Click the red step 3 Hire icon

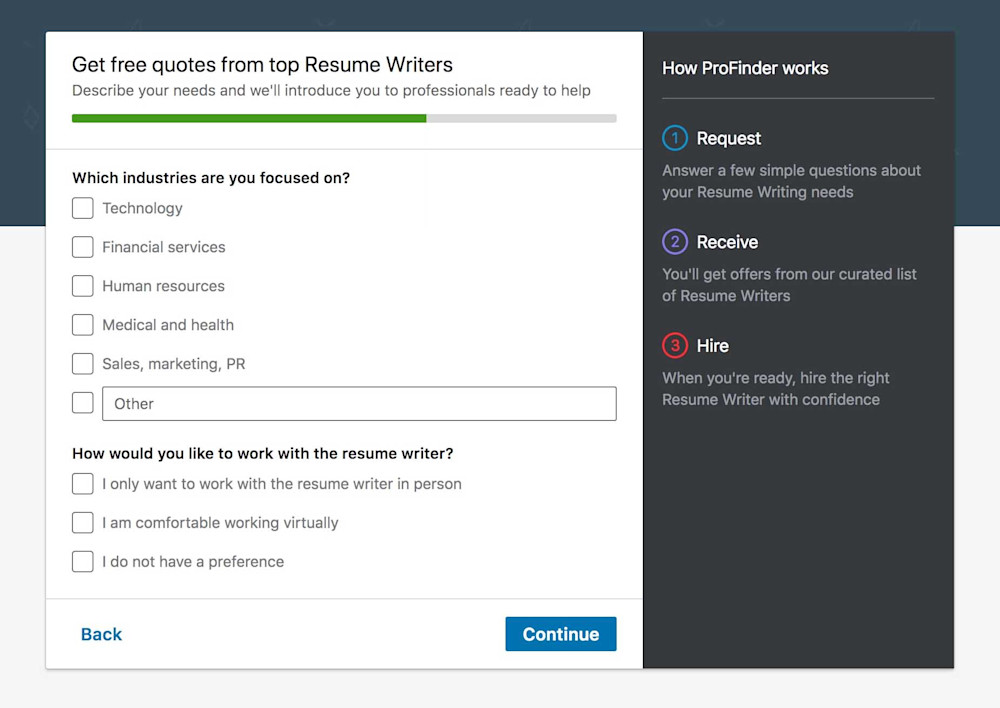tap(675, 346)
